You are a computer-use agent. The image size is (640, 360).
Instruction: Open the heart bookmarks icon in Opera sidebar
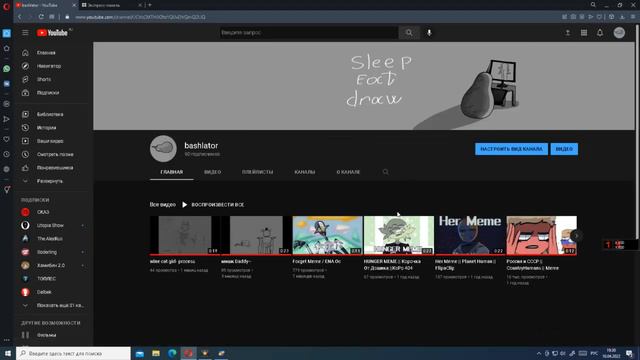(x=7, y=139)
